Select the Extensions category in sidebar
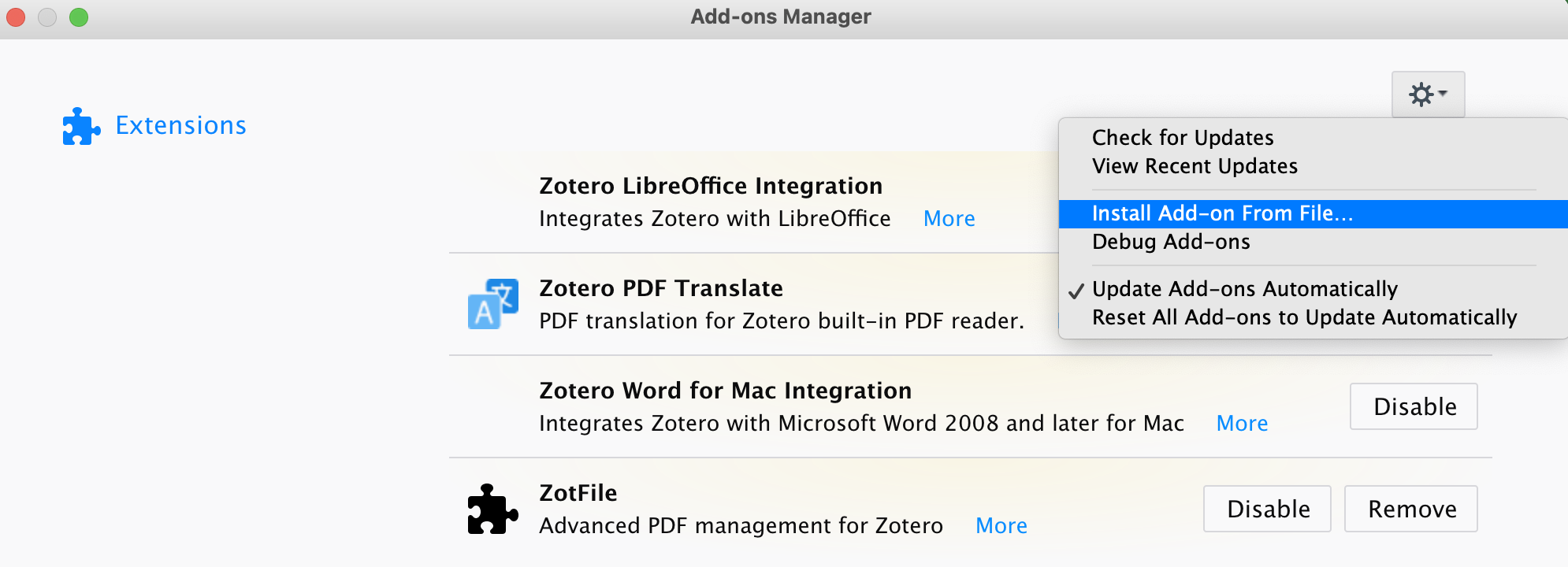The width and height of the screenshot is (1568, 567). pyautogui.click(x=180, y=126)
